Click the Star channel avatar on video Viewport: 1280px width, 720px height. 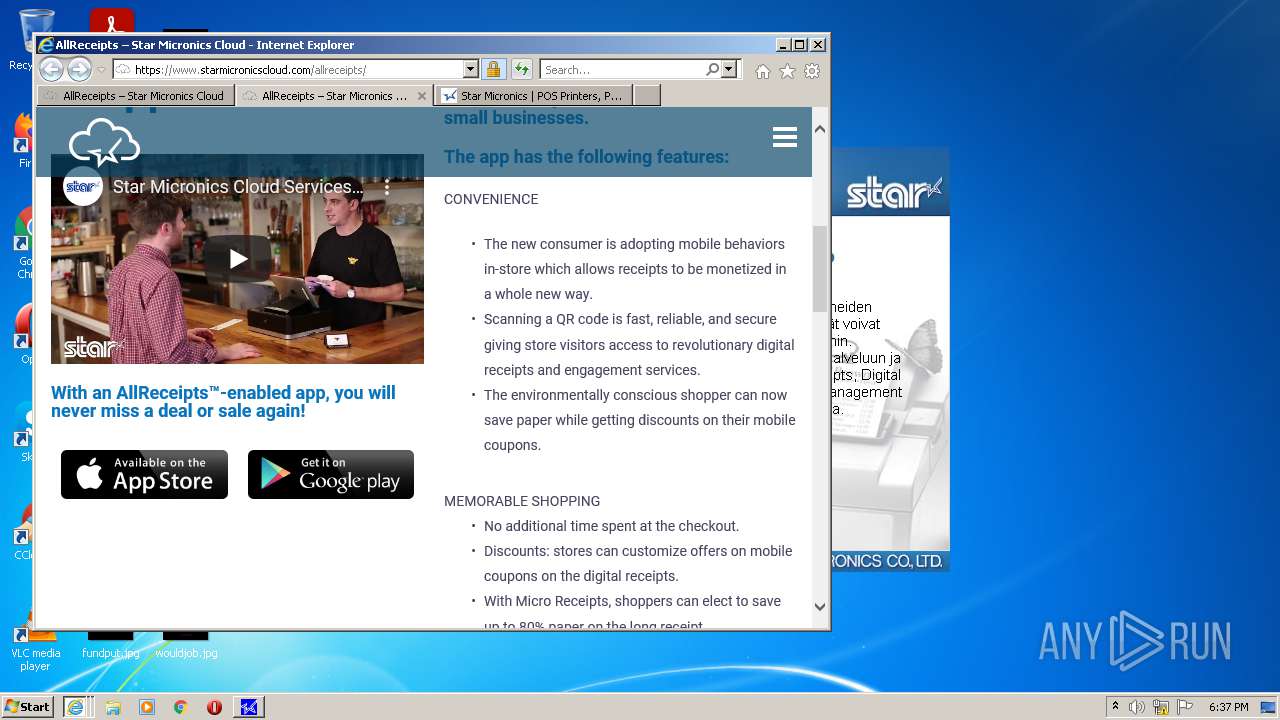[83, 187]
